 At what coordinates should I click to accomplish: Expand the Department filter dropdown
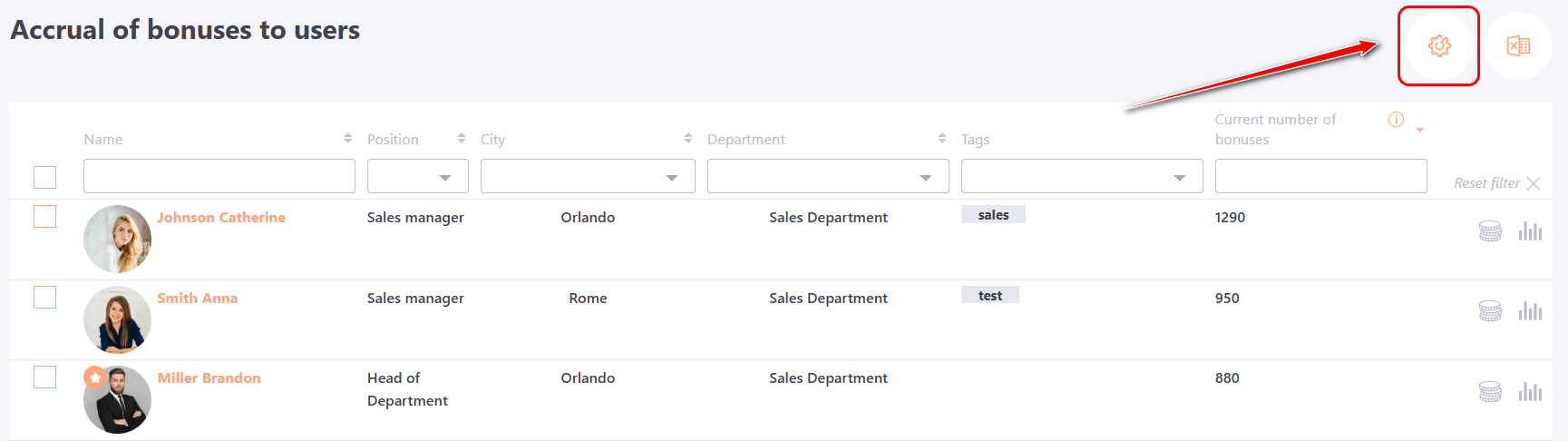828,177
